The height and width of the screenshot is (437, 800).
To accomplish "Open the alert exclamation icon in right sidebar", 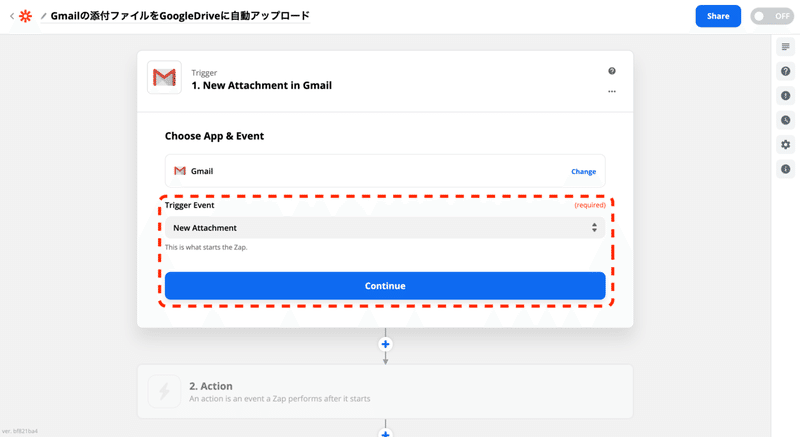I will pyautogui.click(x=785, y=96).
